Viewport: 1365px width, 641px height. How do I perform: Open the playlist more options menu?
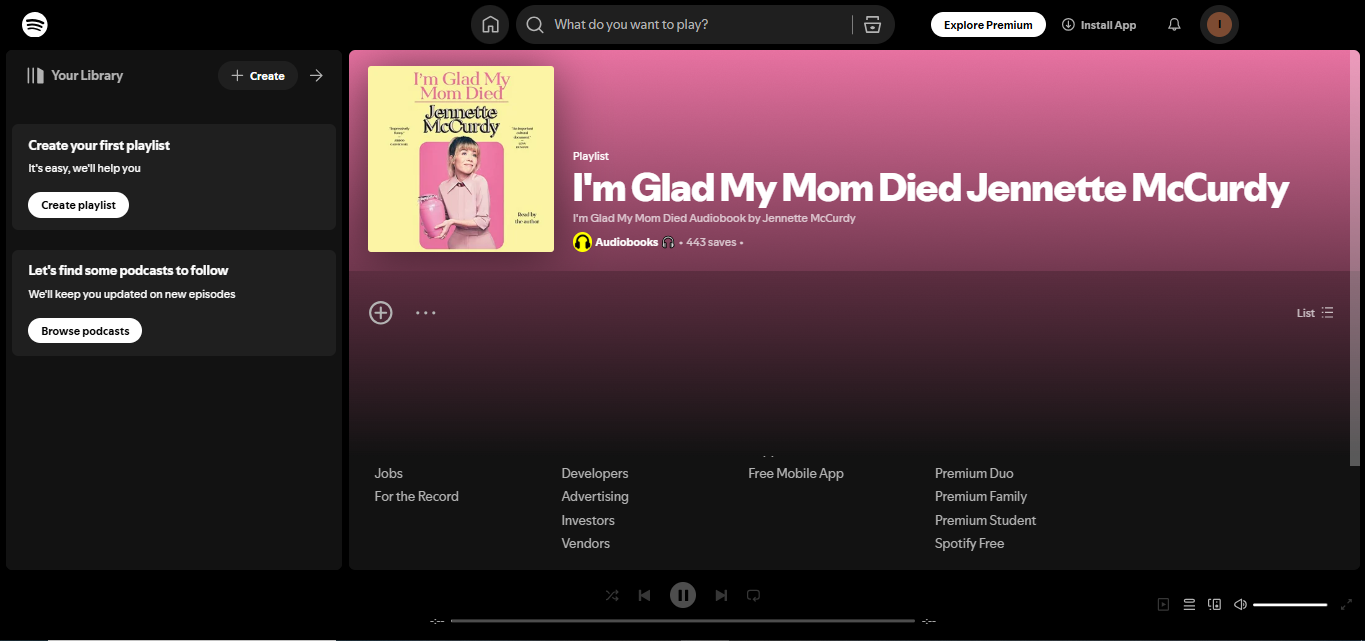[426, 312]
